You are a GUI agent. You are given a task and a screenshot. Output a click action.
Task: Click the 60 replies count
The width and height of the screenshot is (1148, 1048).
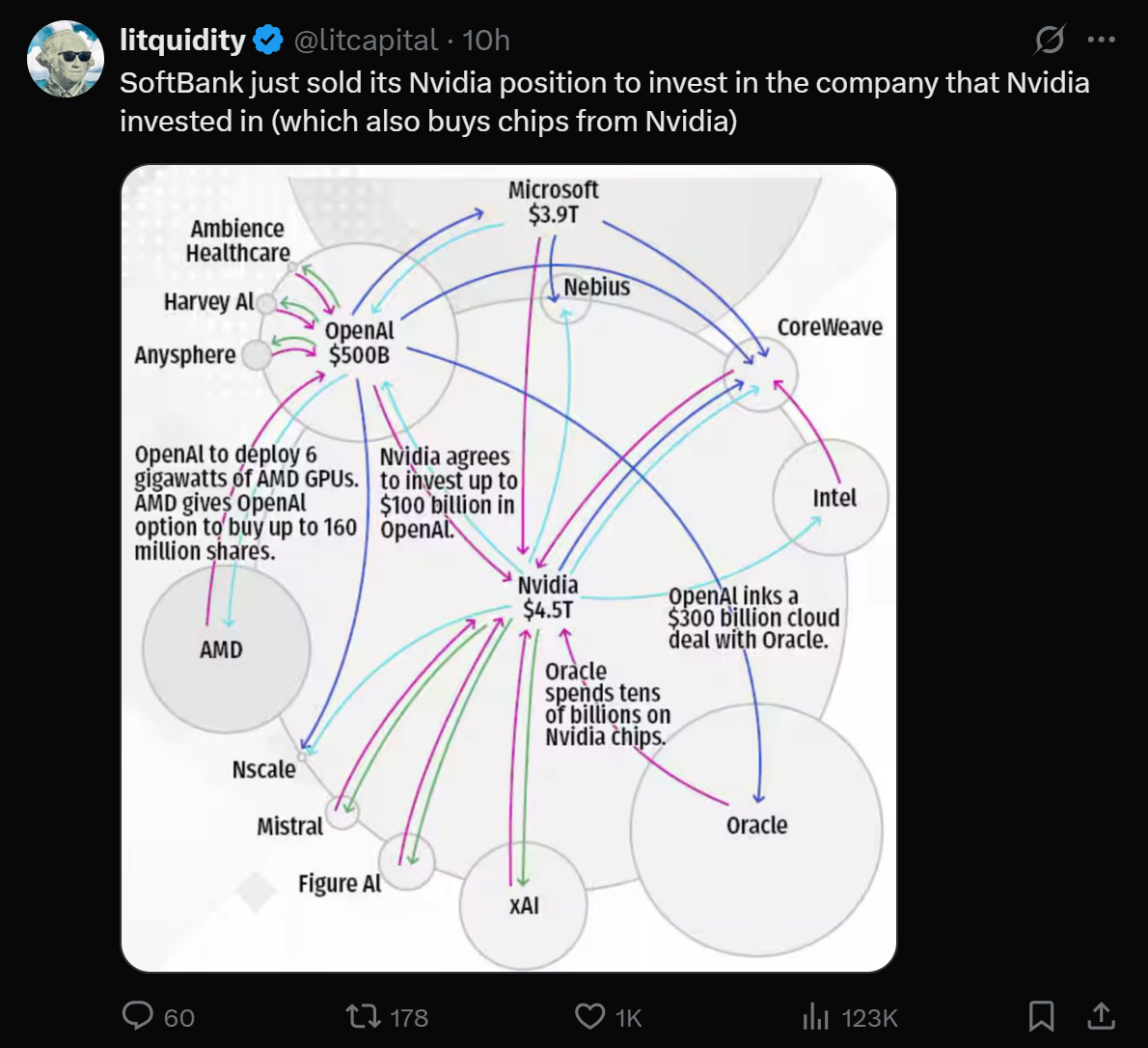tap(179, 1017)
